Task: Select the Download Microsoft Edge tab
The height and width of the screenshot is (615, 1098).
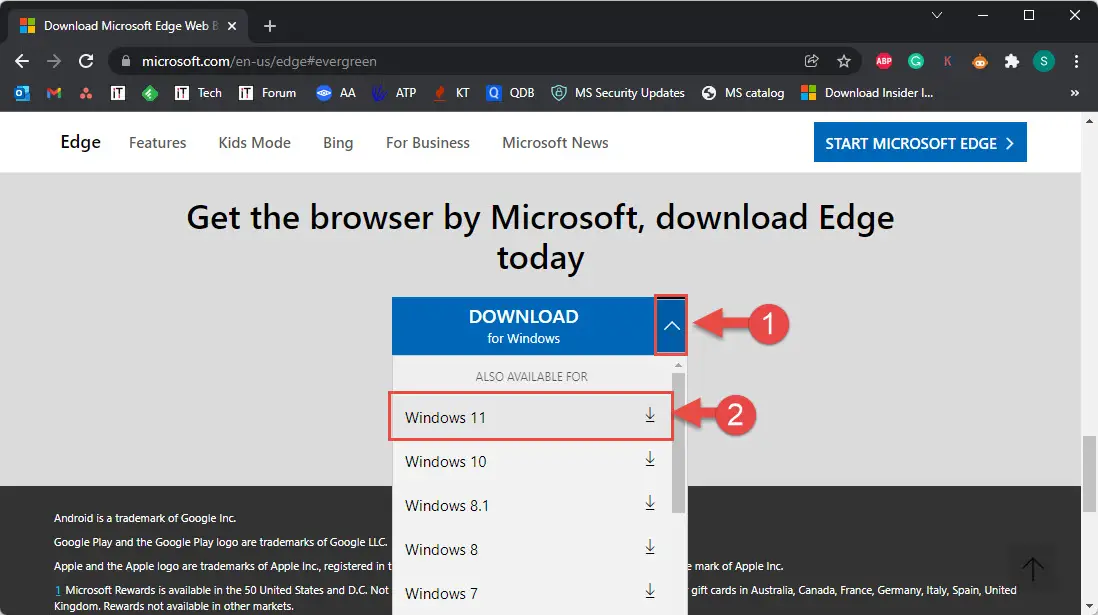Action: pos(126,26)
